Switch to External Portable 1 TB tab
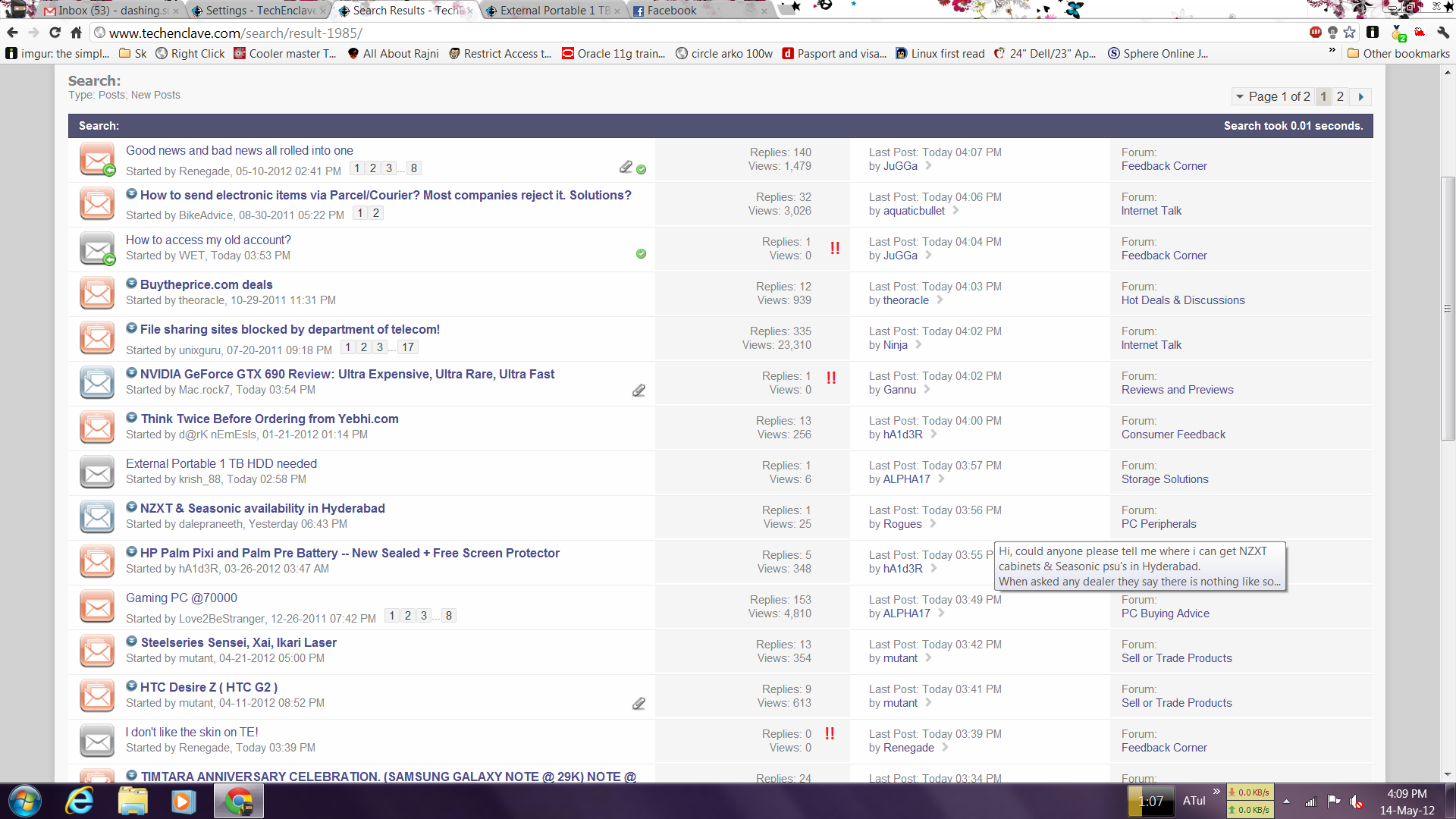This screenshot has width=1456, height=819. (554, 11)
